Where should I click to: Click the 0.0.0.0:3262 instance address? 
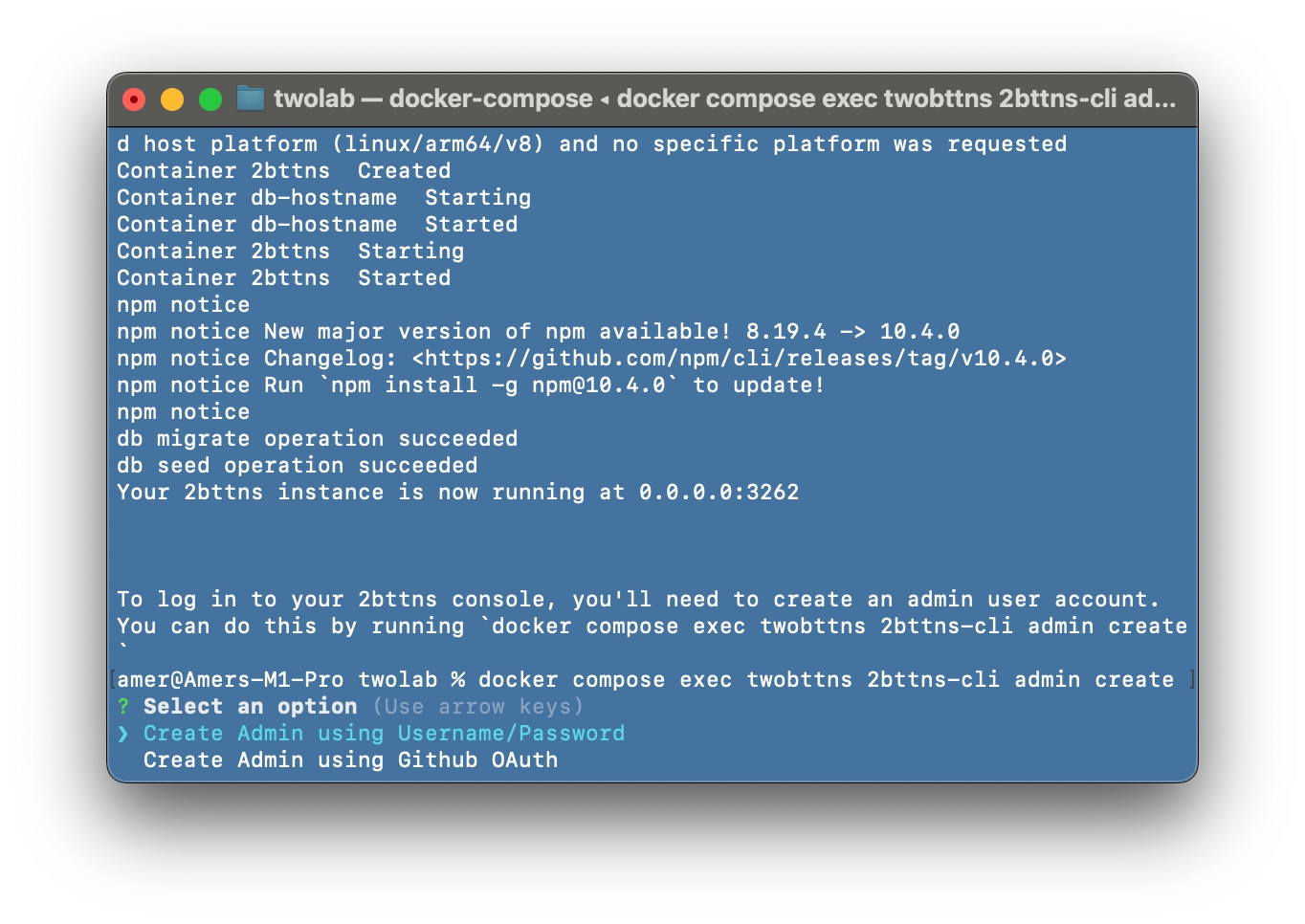pyautogui.click(x=719, y=493)
